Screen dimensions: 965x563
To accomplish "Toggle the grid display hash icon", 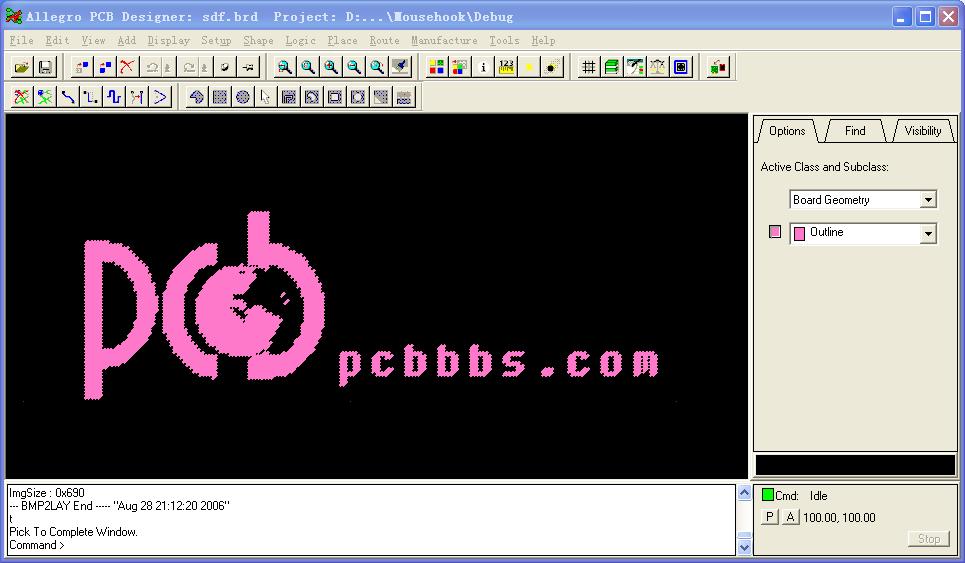I will 588,66.
